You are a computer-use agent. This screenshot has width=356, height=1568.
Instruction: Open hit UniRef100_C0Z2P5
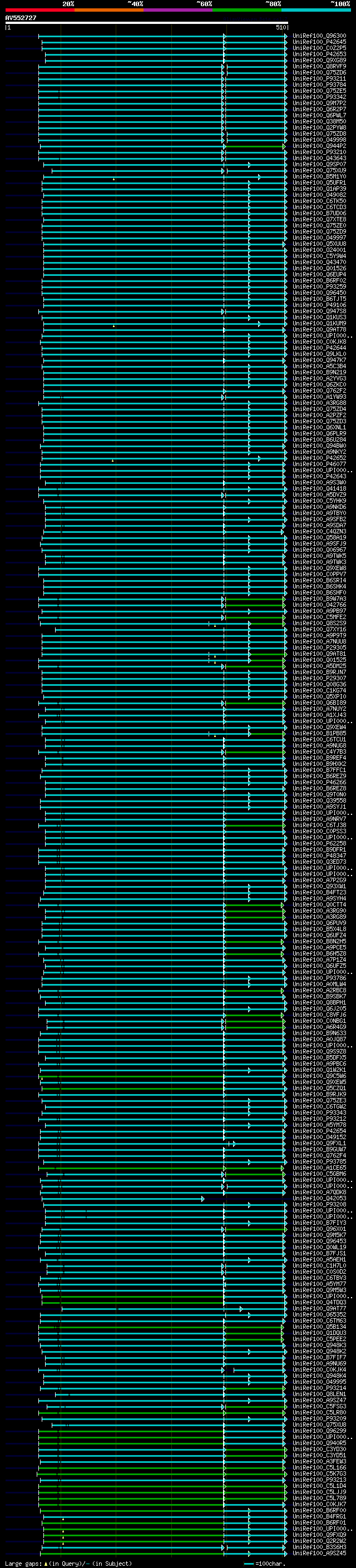[319, 48]
